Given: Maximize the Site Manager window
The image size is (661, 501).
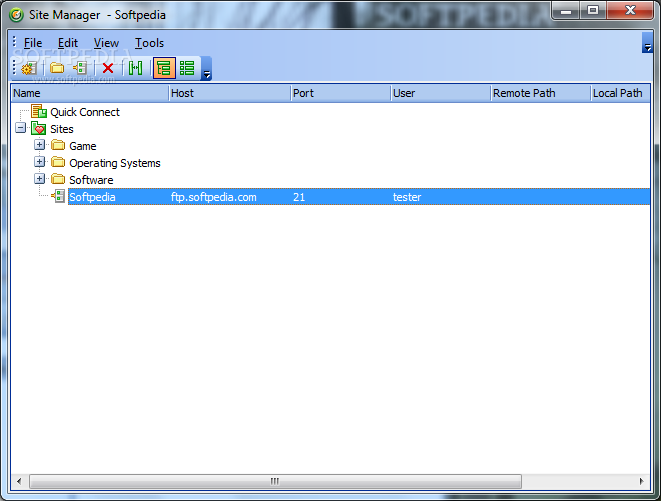Looking at the screenshot, I should (x=593, y=11).
